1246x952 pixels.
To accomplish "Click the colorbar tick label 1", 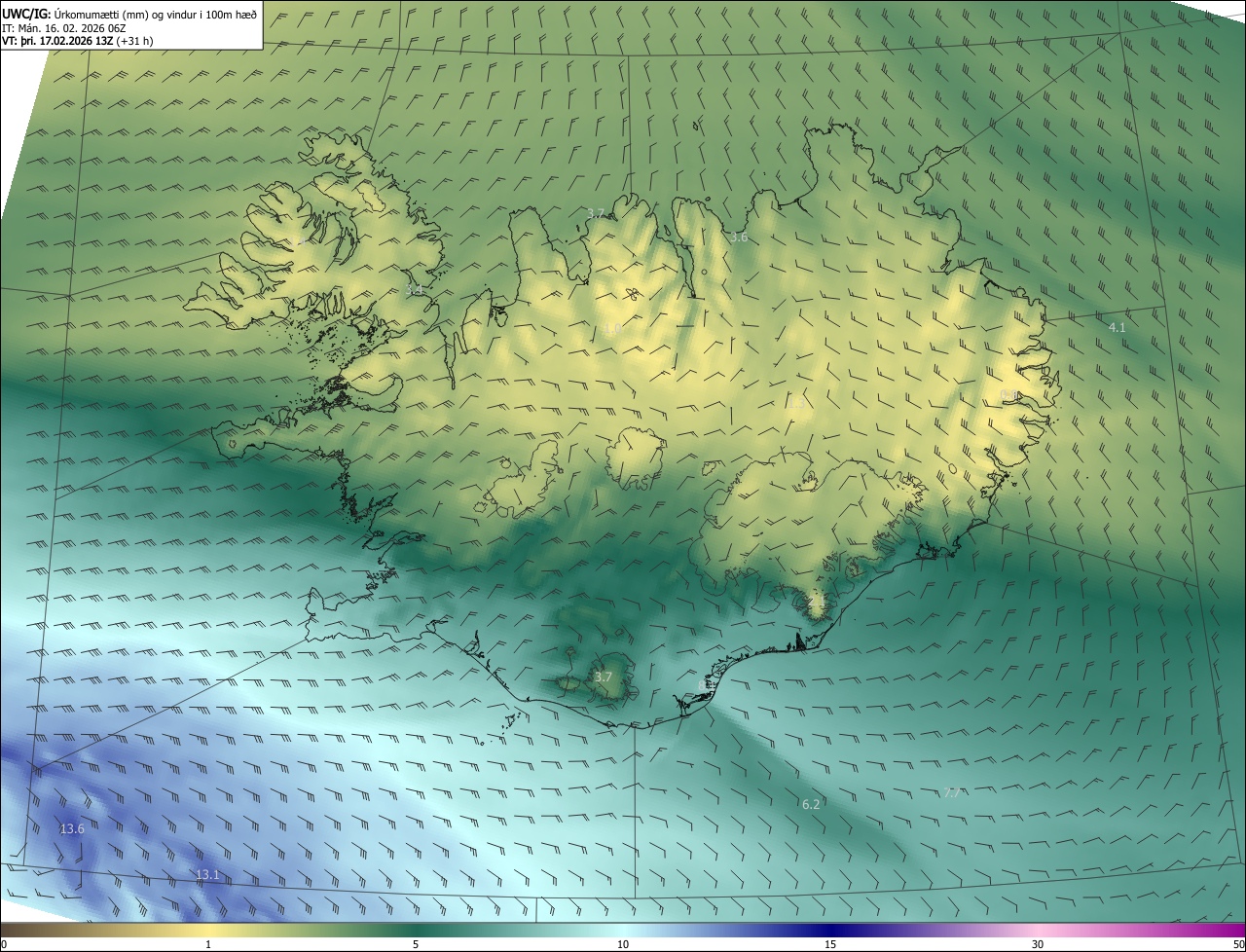I will click(208, 944).
